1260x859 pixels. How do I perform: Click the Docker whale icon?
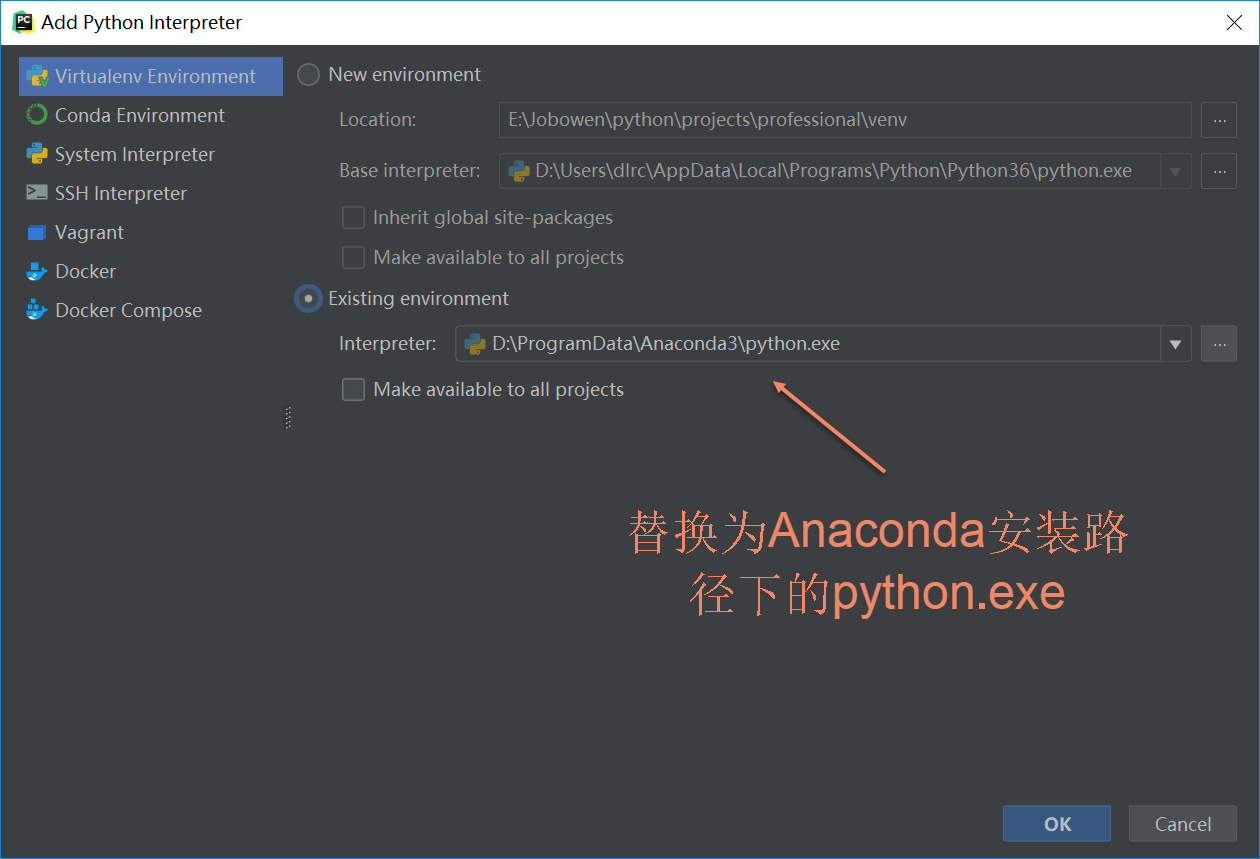[37, 271]
